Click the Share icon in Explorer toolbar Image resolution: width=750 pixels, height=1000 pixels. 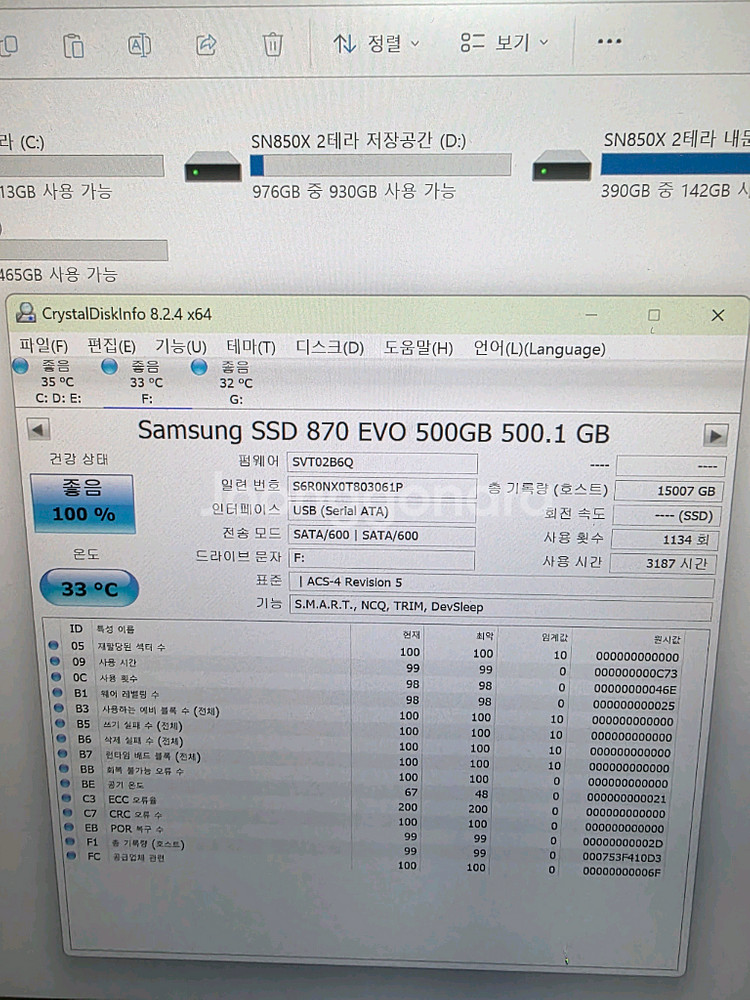(206, 45)
